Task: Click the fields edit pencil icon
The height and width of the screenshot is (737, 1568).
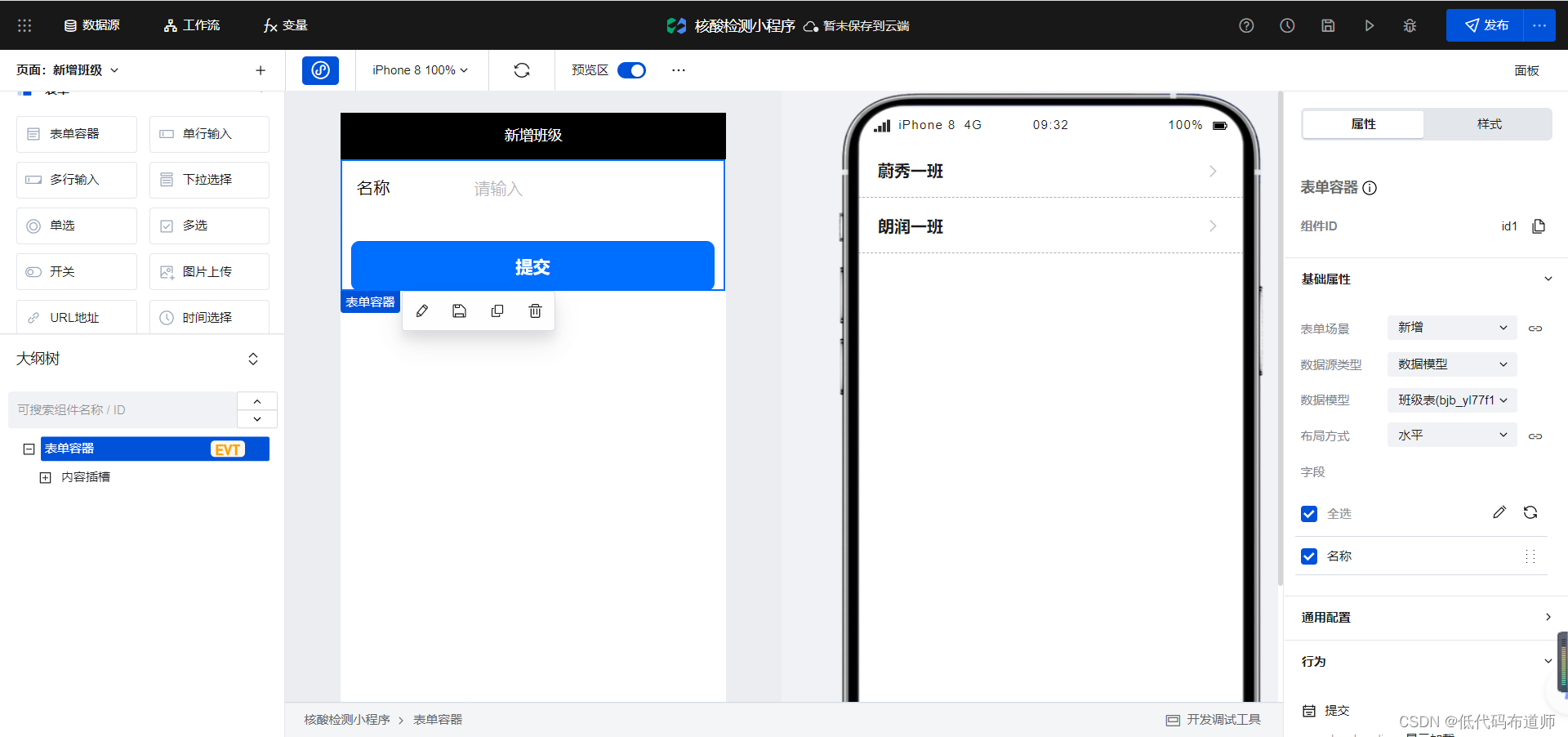Action: (1499, 512)
